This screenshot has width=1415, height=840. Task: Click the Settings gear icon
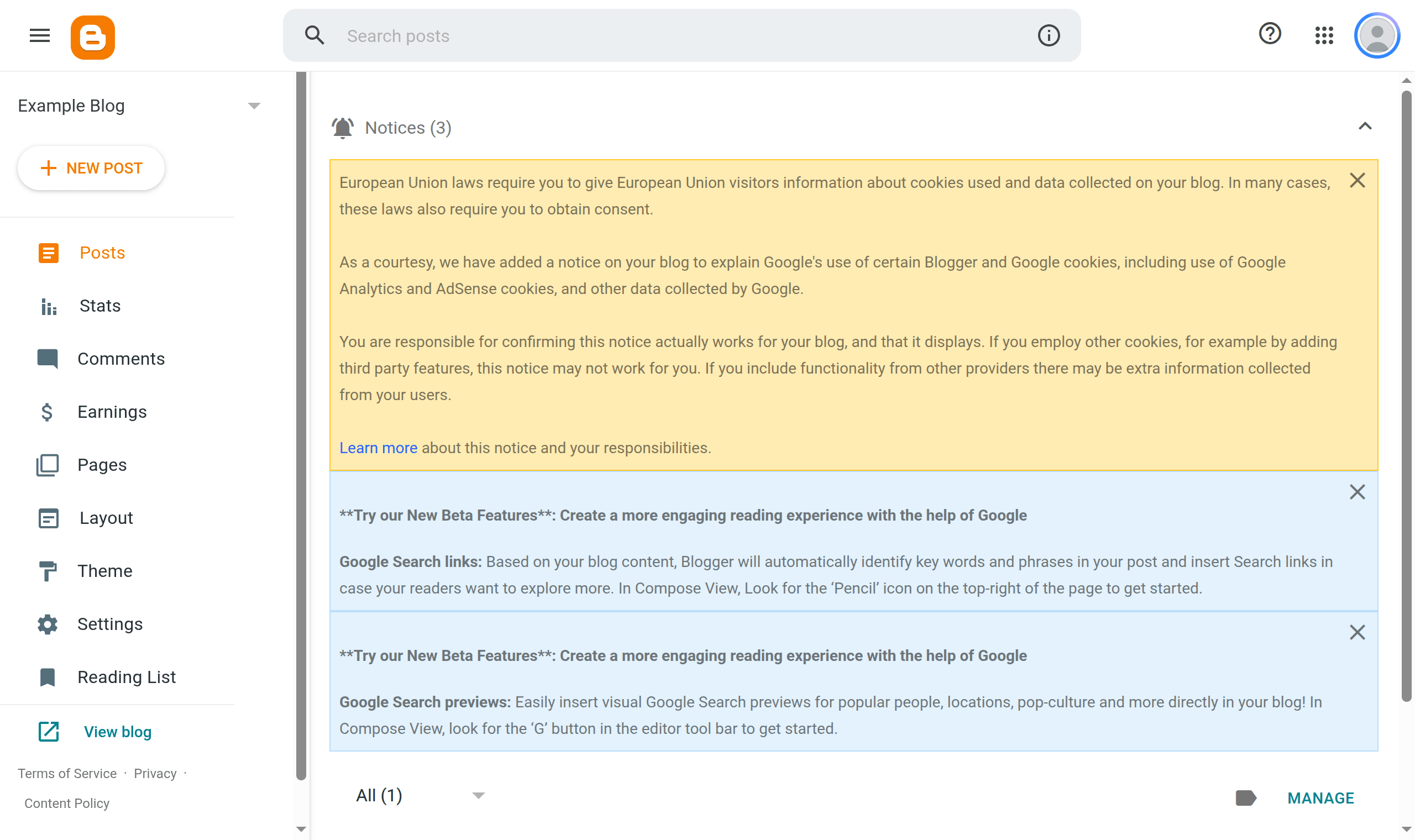pos(48,624)
